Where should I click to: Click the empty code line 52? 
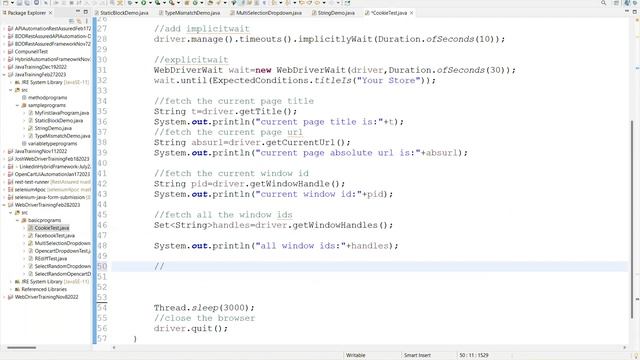pyautogui.click(x=369, y=287)
